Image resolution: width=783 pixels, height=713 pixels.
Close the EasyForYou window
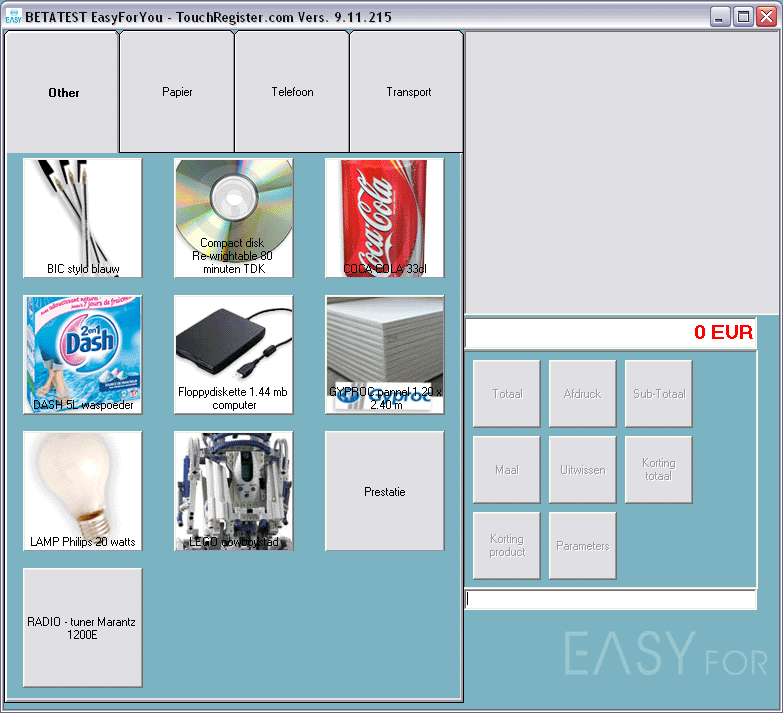[x=767, y=16]
